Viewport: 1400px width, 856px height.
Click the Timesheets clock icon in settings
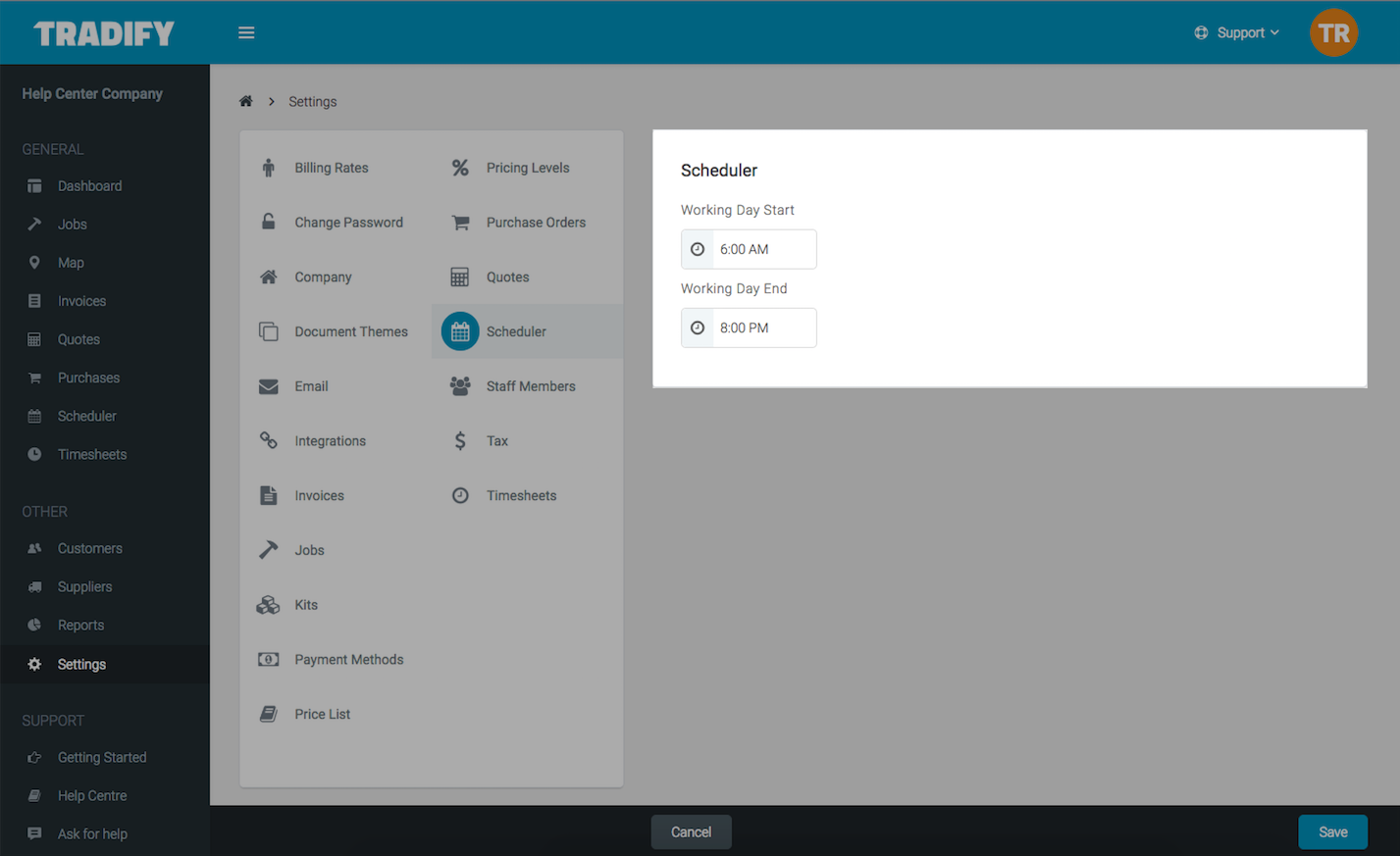460,495
